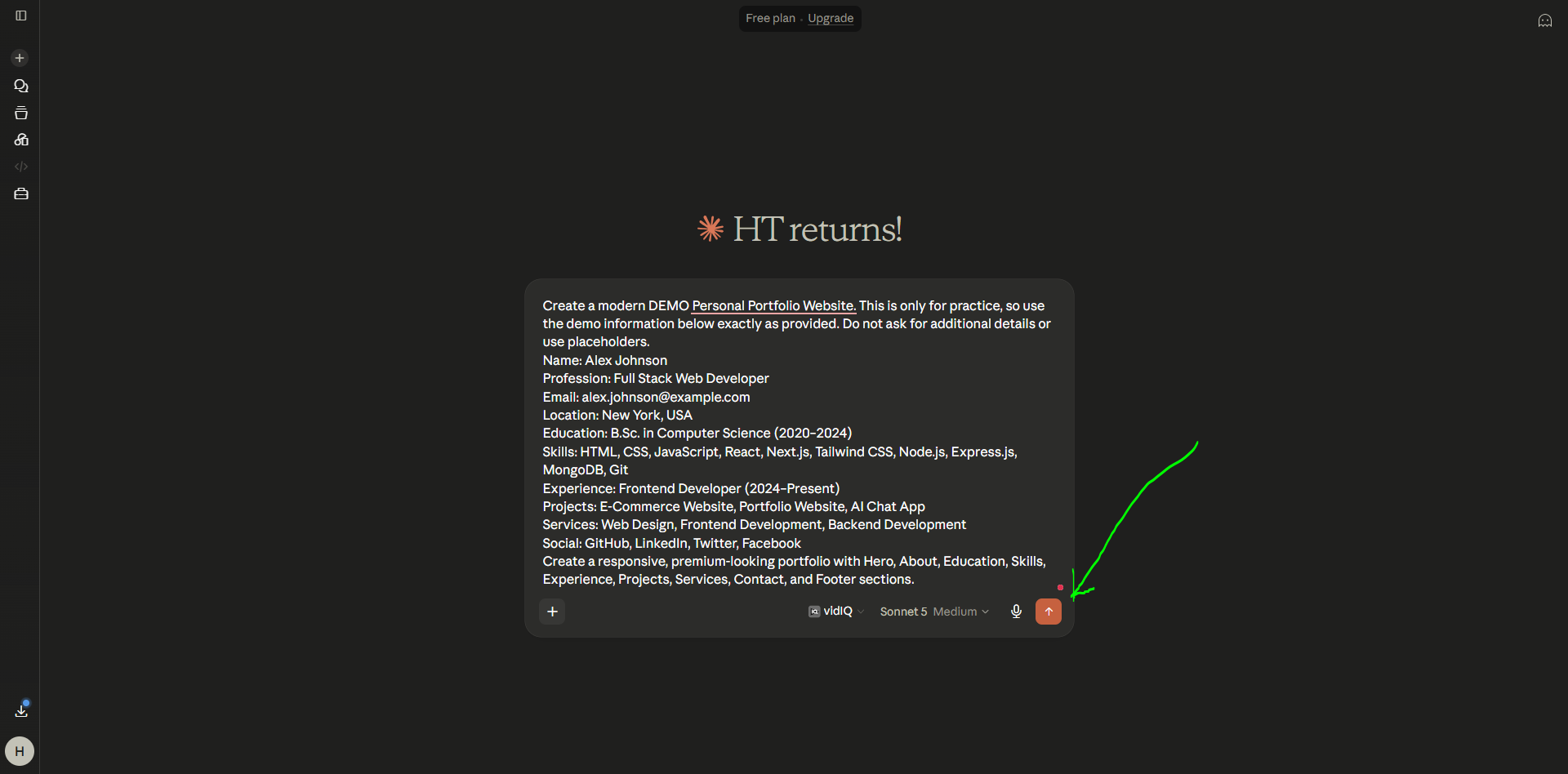Click the attach plus button in composer
This screenshot has height=774, width=1568.
552,612
